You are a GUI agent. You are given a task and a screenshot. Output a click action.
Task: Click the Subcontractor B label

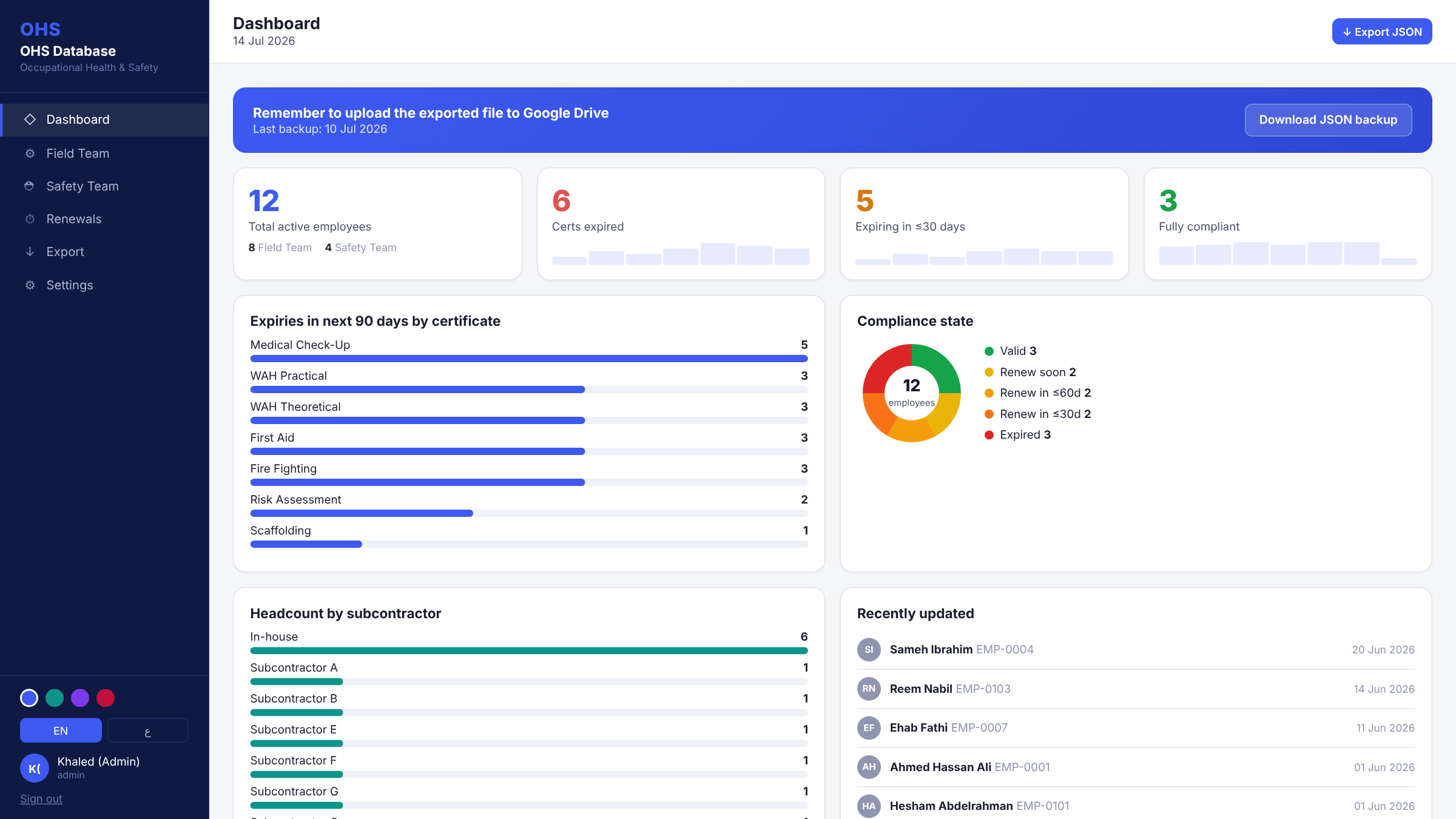click(x=294, y=699)
